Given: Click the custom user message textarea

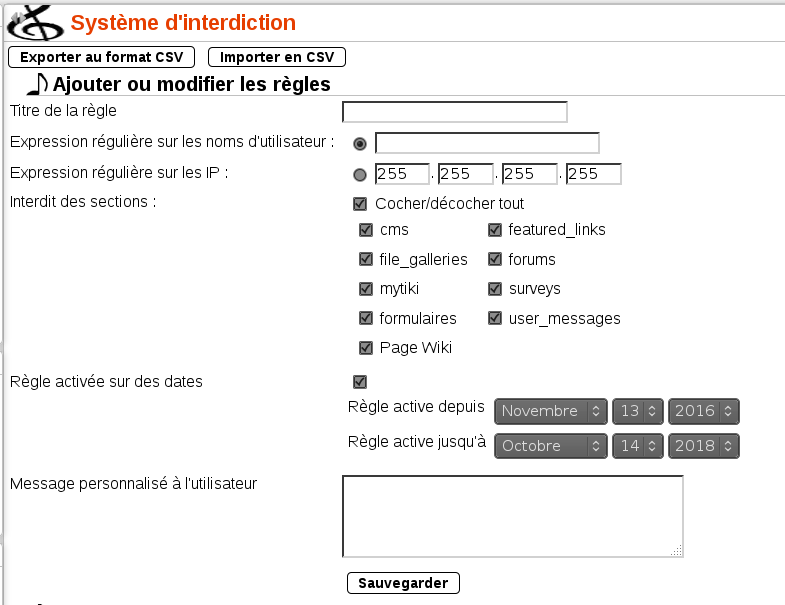Looking at the screenshot, I should tap(512, 515).
